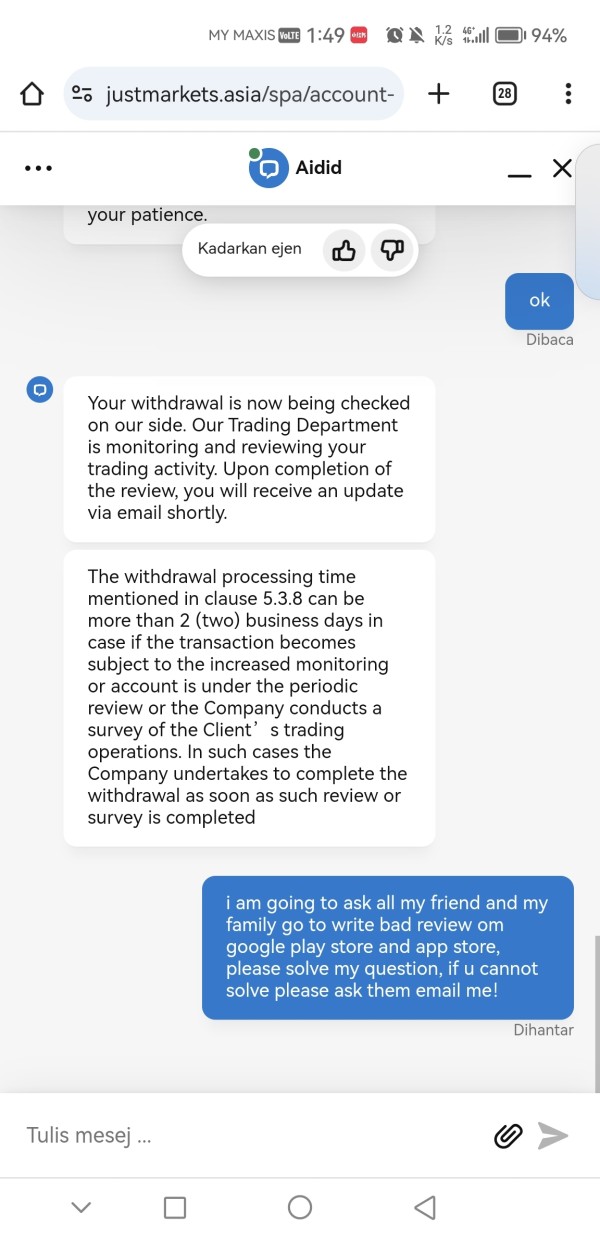
Task: Attach a file using the paperclip icon
Action: pyautogui.click(x=508, y=1135)
